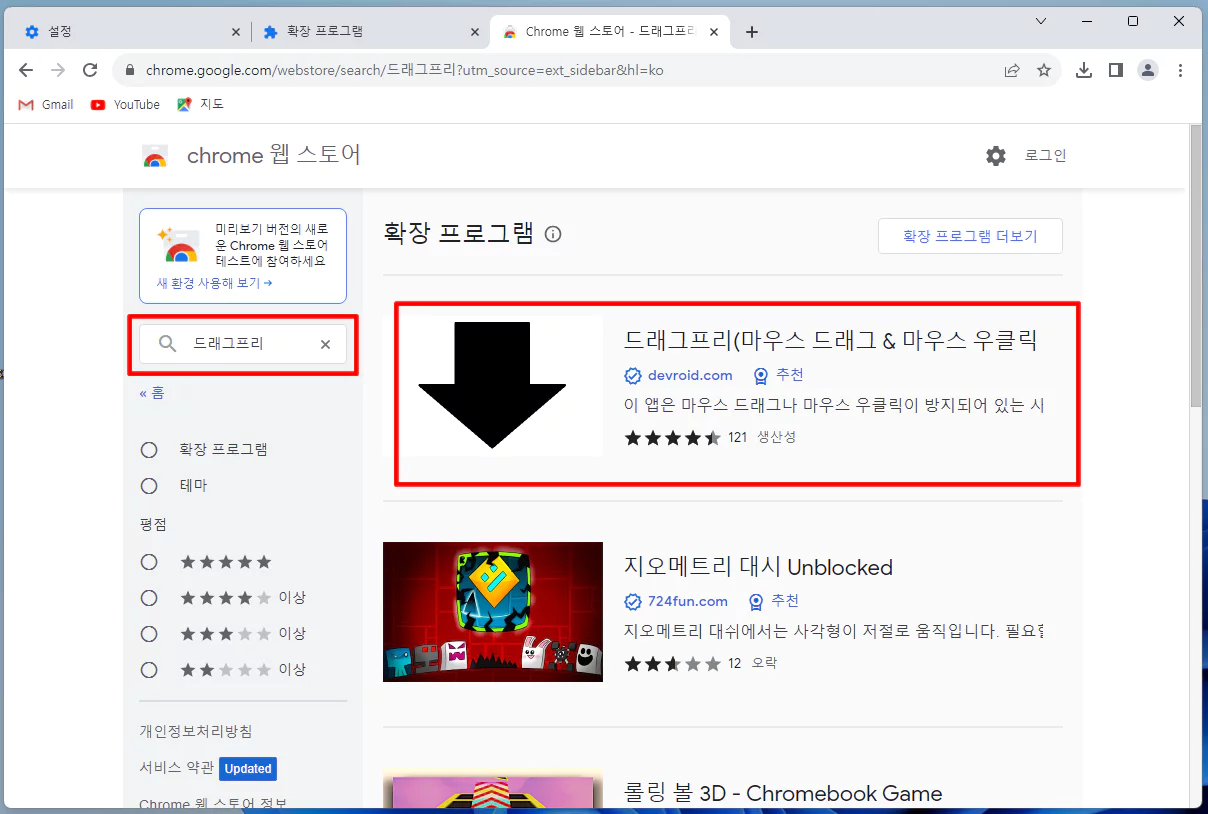Switch to the 확장 프로그램 browser tab
Viewport: 1208px width, 814px height.
pyautogui.click(x=360, y=32)
